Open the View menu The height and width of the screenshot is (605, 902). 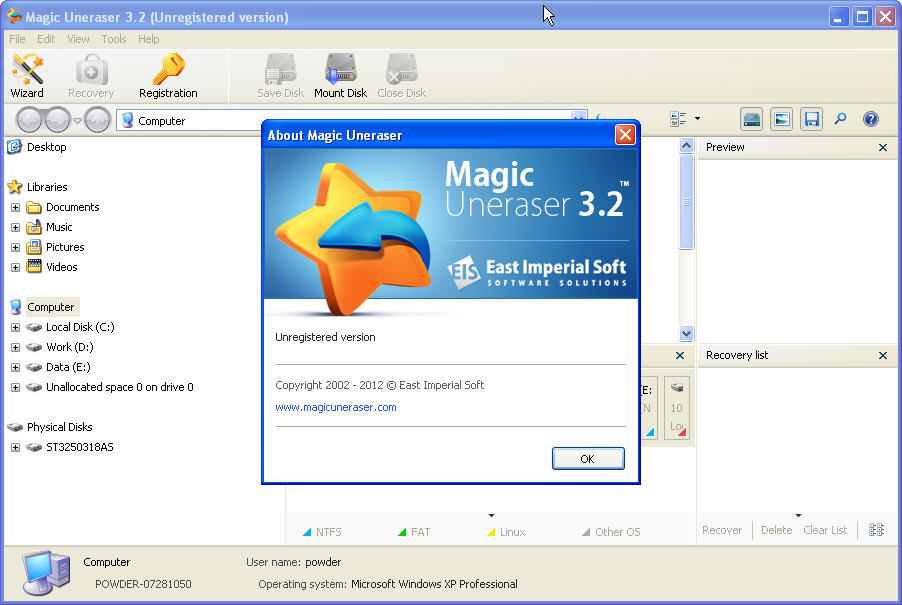point(78,39)
